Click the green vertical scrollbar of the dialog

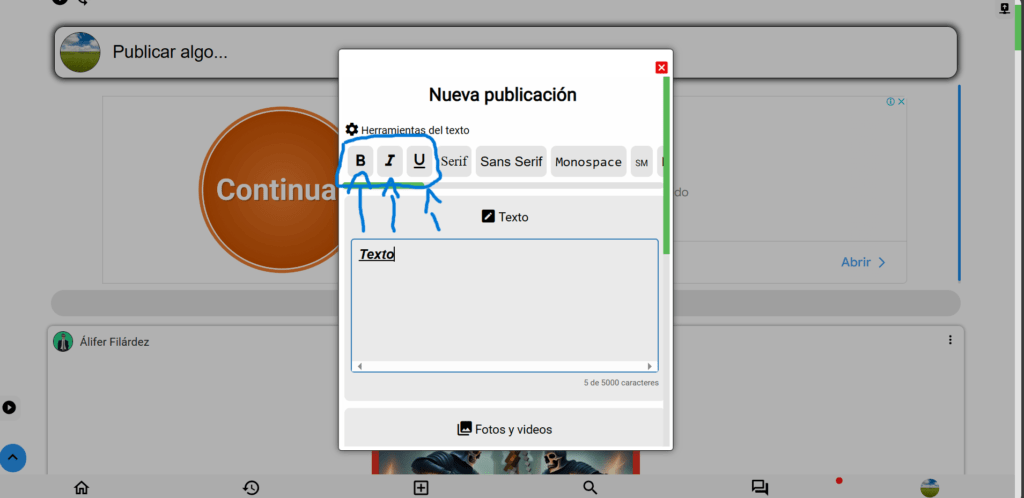666,165
